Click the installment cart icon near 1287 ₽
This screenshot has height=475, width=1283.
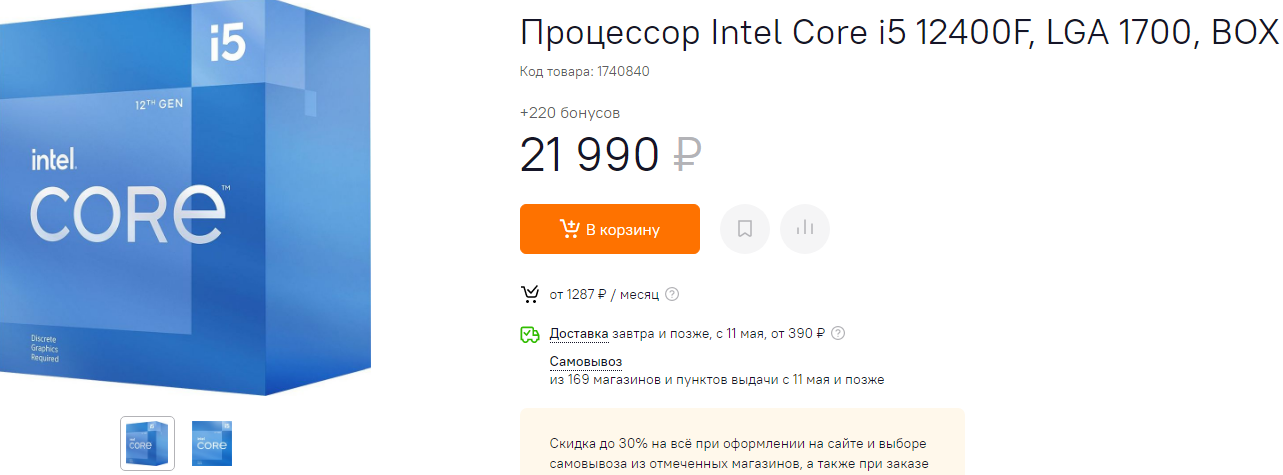(x=530, y=294)
